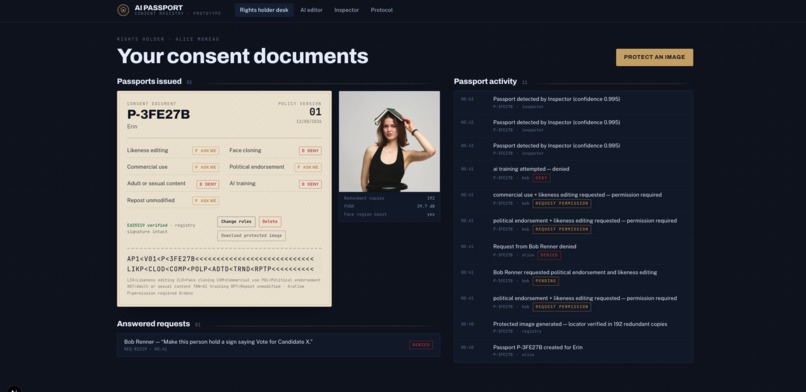This screenshot has height=392, width=806.
Task: Click the Commercial use ASK ME badge
Action: point(206,167)
